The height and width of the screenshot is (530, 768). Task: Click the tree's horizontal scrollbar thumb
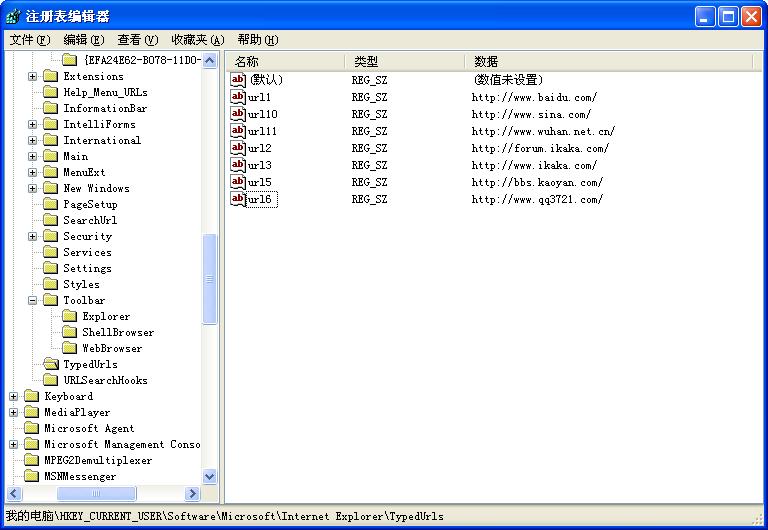[96, 493]
